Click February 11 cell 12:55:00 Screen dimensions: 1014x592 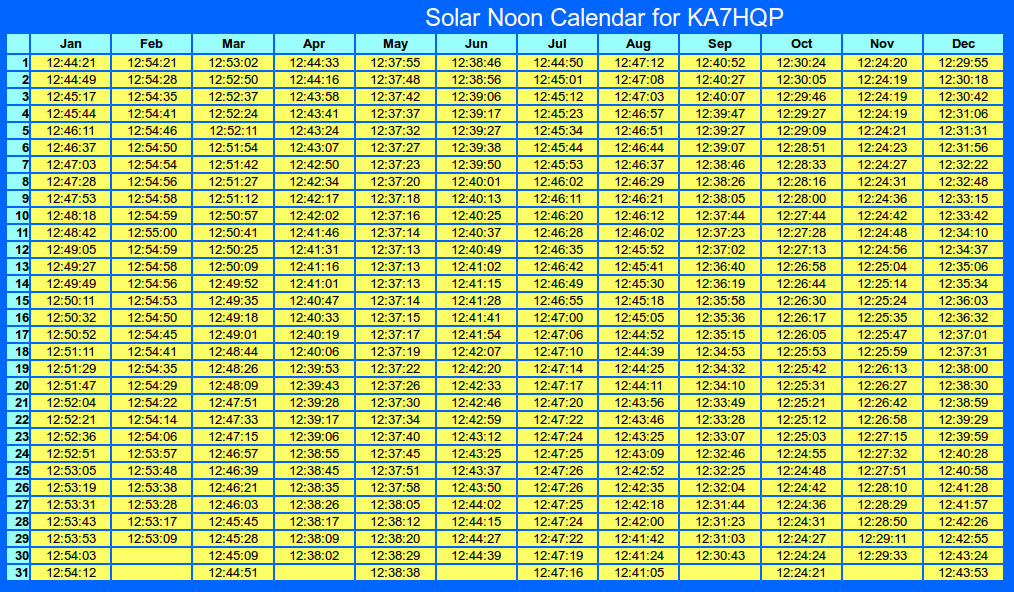tap(151, 233)
